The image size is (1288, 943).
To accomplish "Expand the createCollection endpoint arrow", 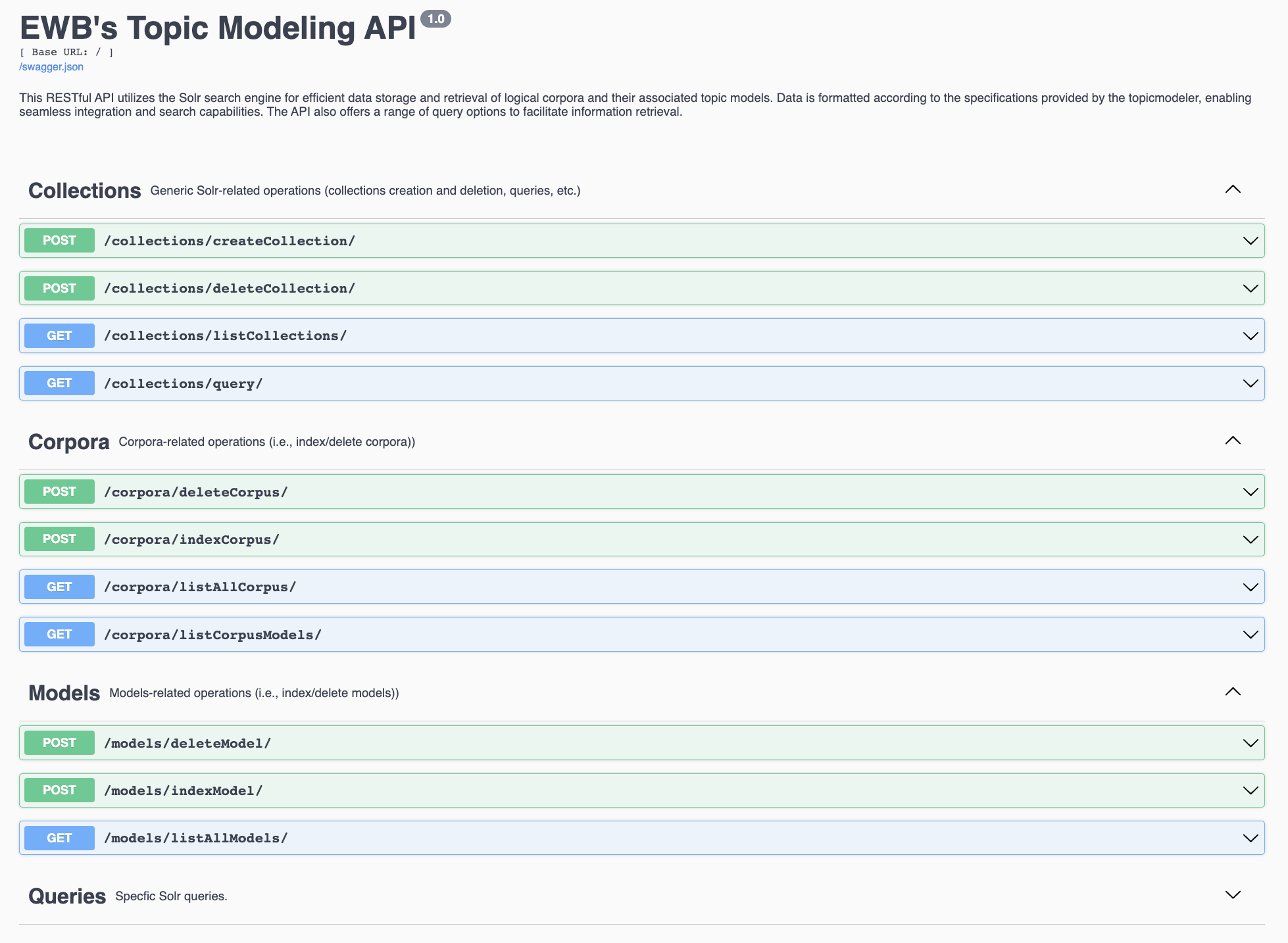I will [x=1250, y=241].
